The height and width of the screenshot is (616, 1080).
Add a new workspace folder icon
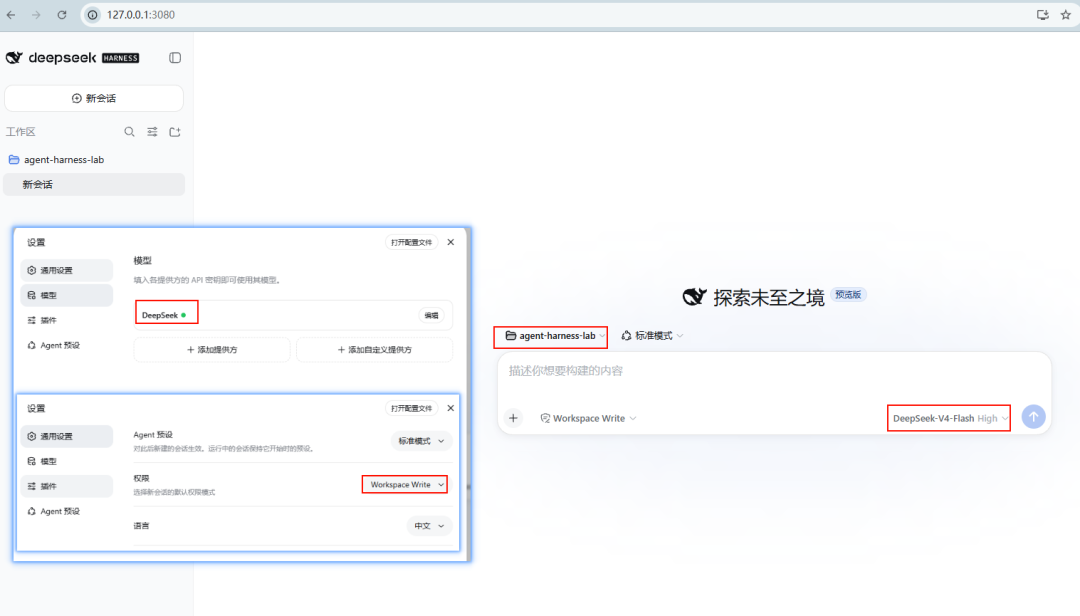(x=175, y=132)
